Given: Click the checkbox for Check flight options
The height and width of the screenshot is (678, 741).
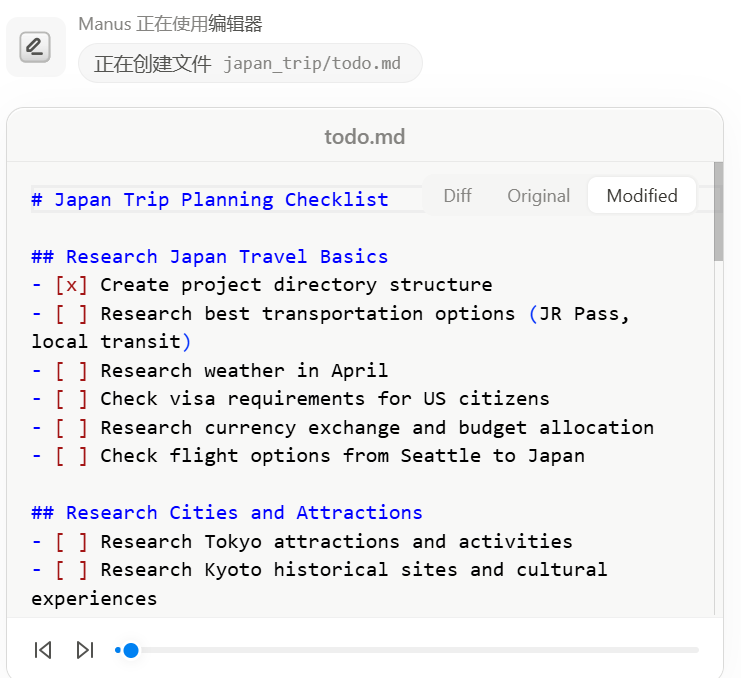Looking at the screenshot, I should click(71, 456).
